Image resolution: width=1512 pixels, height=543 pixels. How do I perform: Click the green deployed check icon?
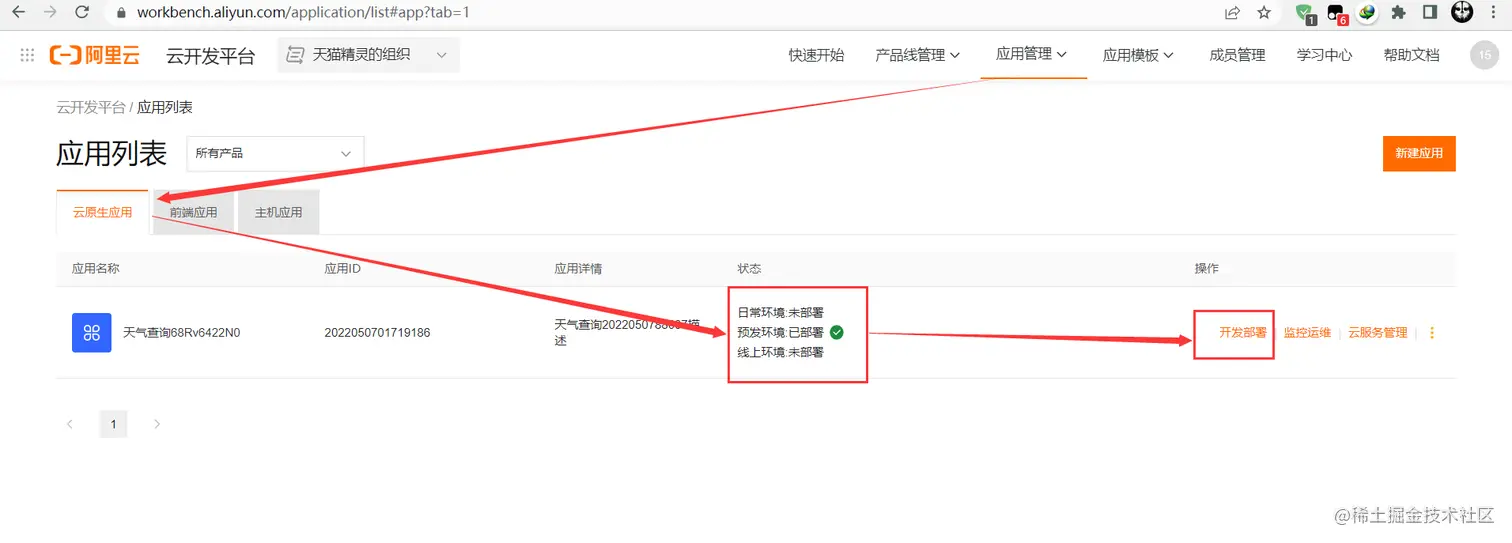[x=837, y=332]
